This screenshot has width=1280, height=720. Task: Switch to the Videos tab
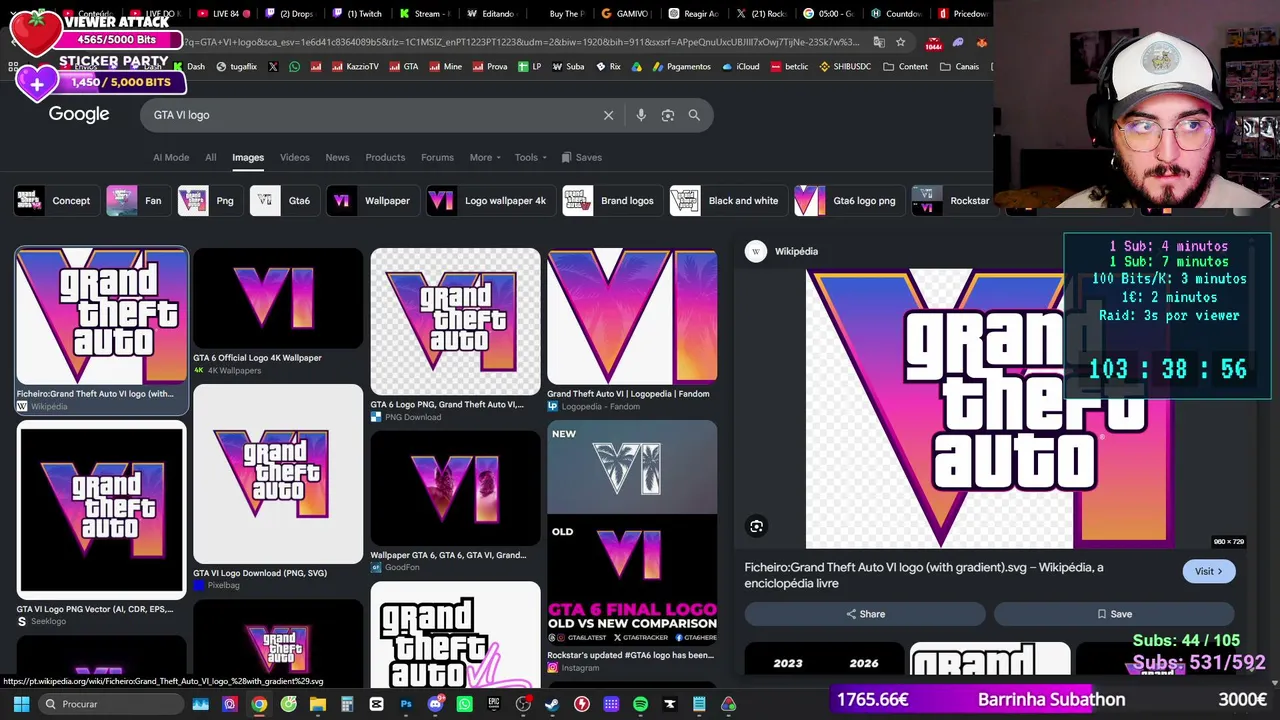[294, 157]
